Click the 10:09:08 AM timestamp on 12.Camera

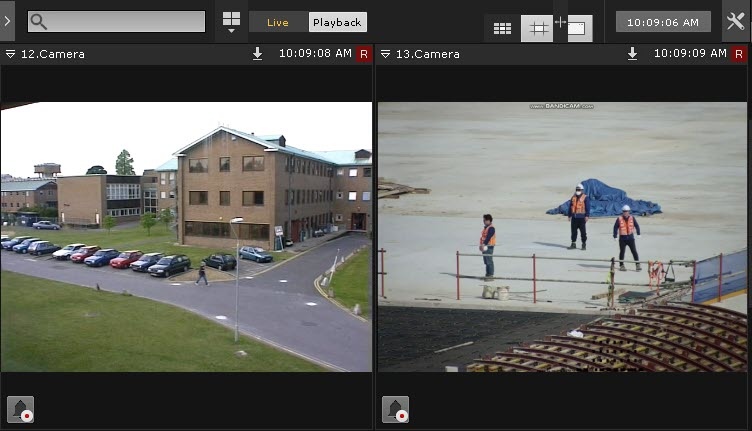(x=315, y=54)
